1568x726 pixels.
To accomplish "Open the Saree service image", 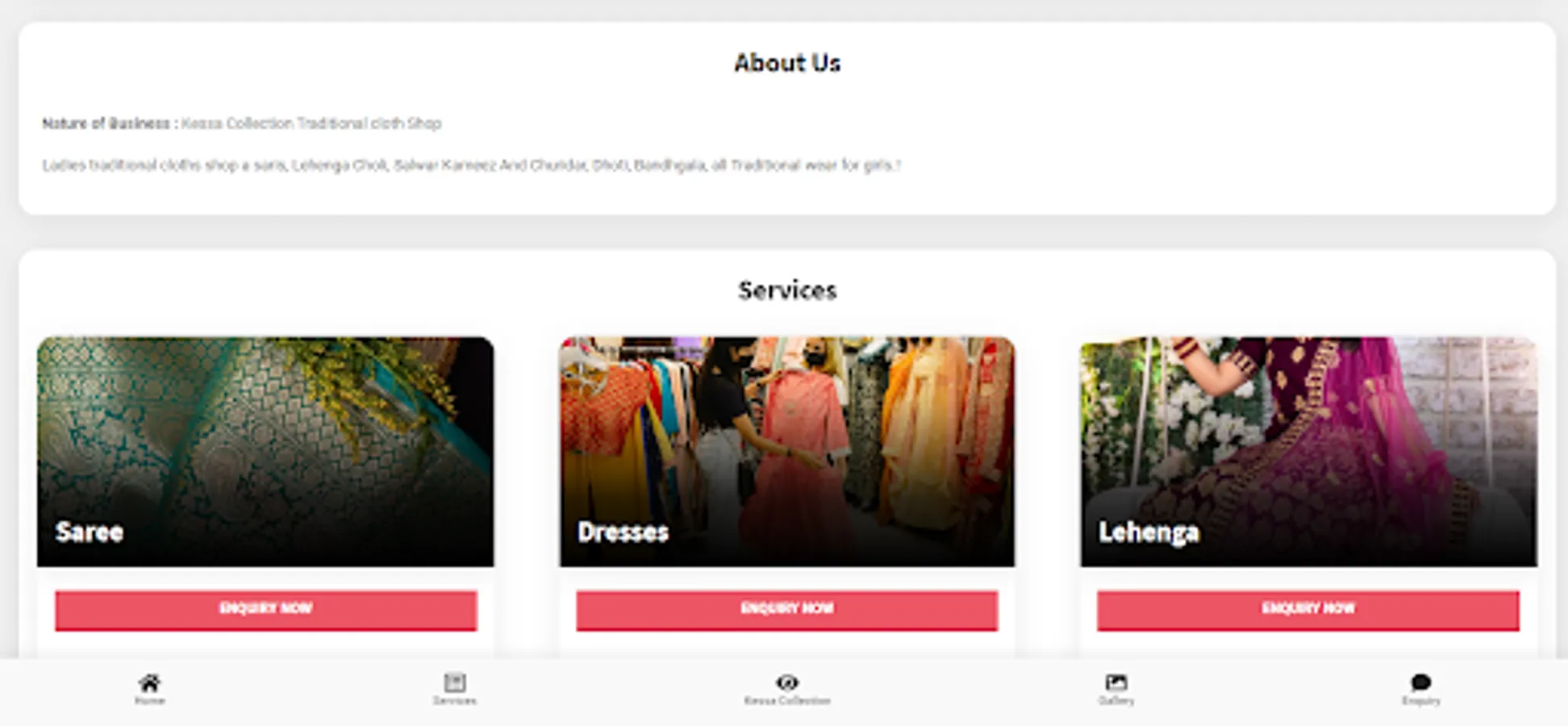I will (x=265, y=452).
